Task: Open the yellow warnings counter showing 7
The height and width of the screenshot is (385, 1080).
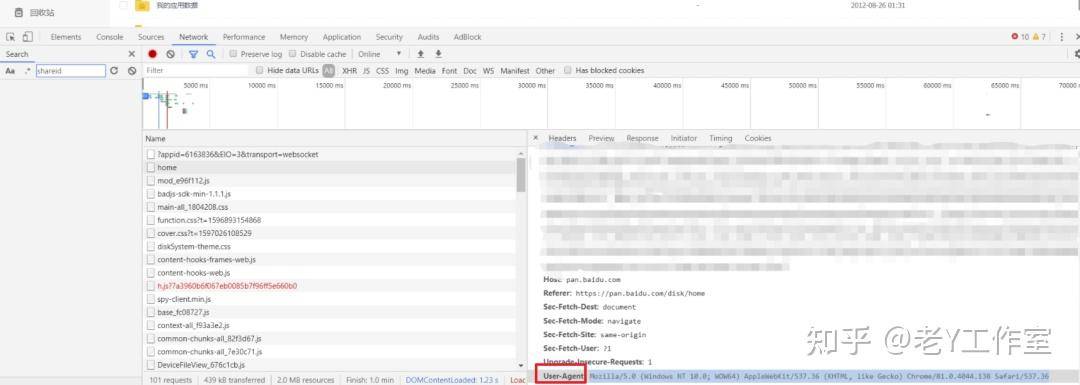Action: [x=1039, y=37]
